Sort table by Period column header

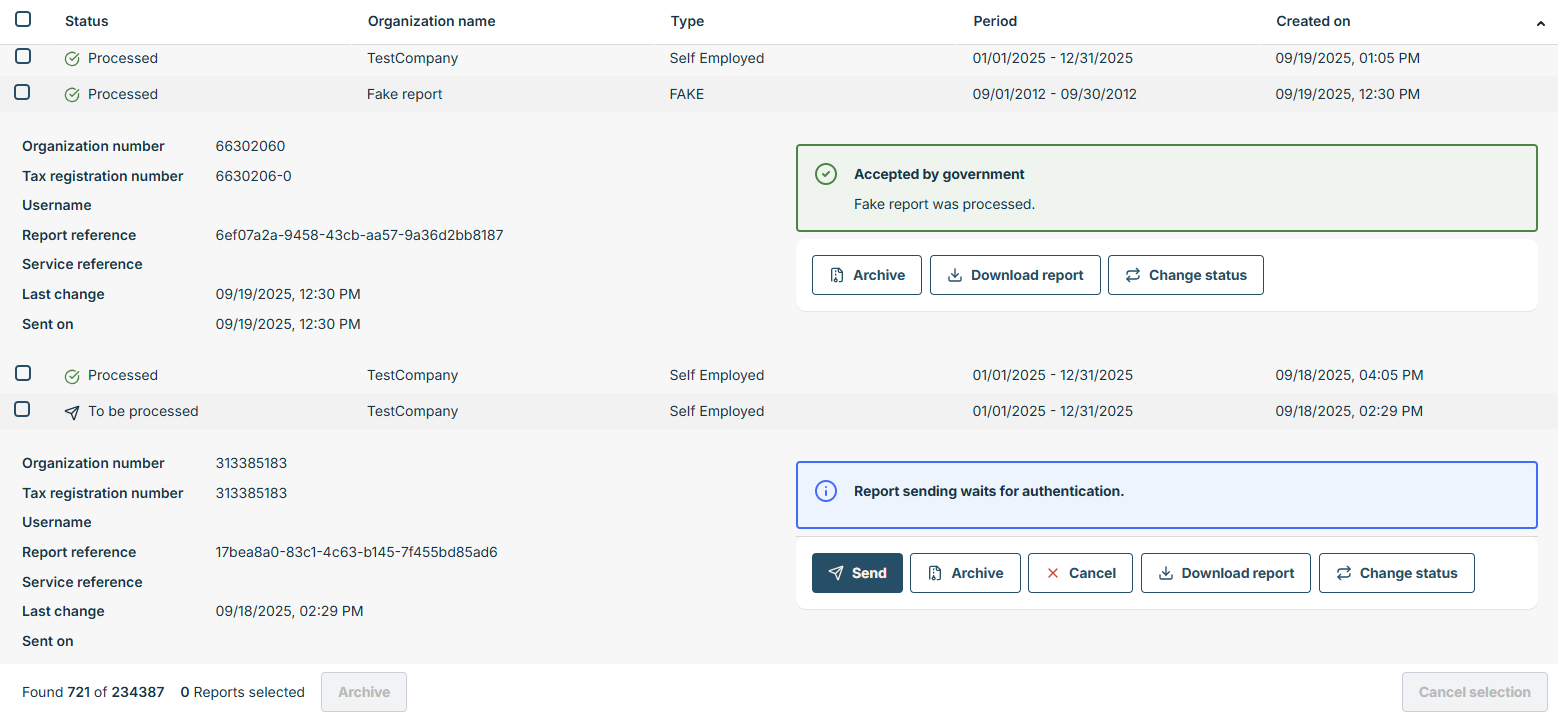pyautogui.click(x=994, y=21)
